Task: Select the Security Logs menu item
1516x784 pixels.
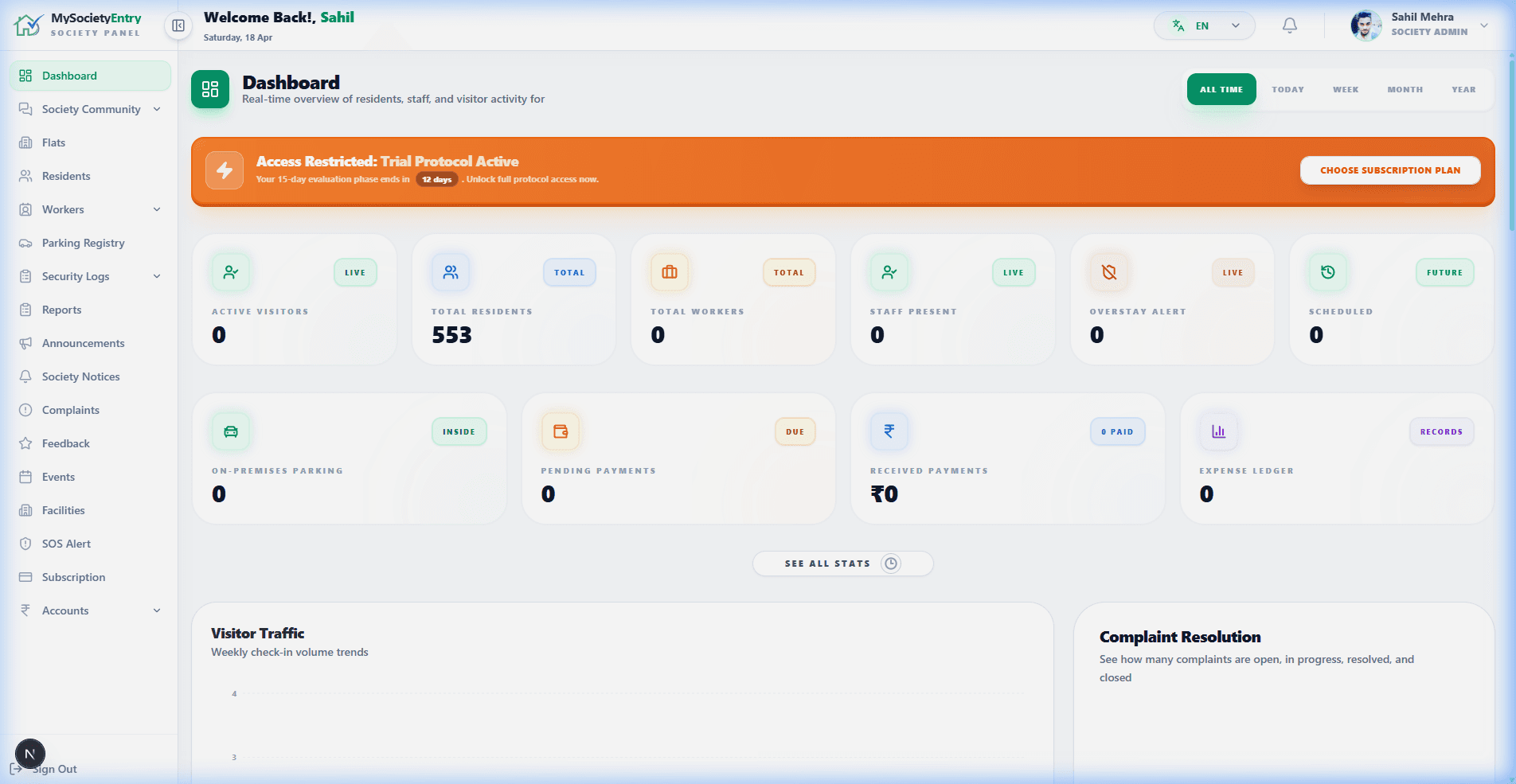Action: [76, 276]
